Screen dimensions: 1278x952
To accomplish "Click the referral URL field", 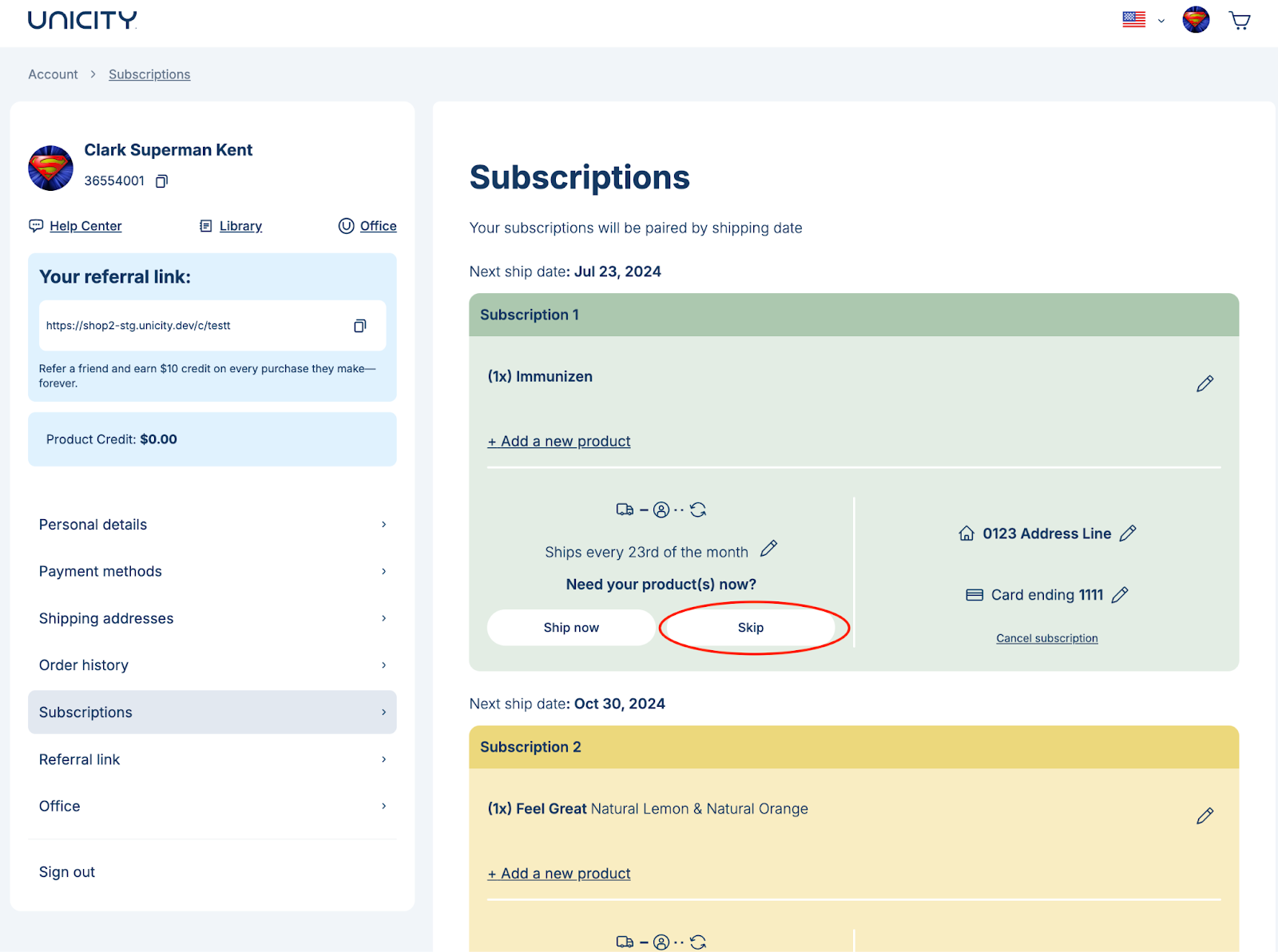I will click(212, 326).
